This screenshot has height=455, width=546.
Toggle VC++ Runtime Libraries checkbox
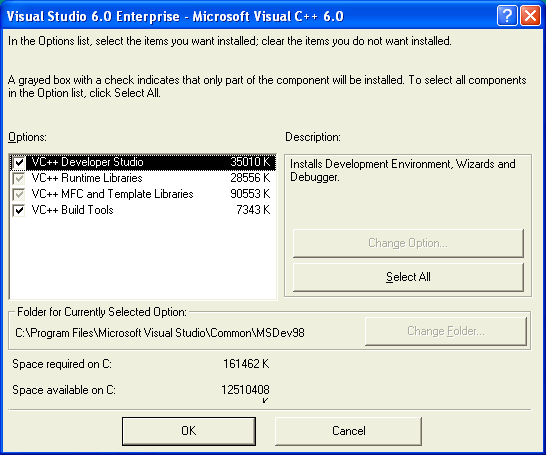19,178
